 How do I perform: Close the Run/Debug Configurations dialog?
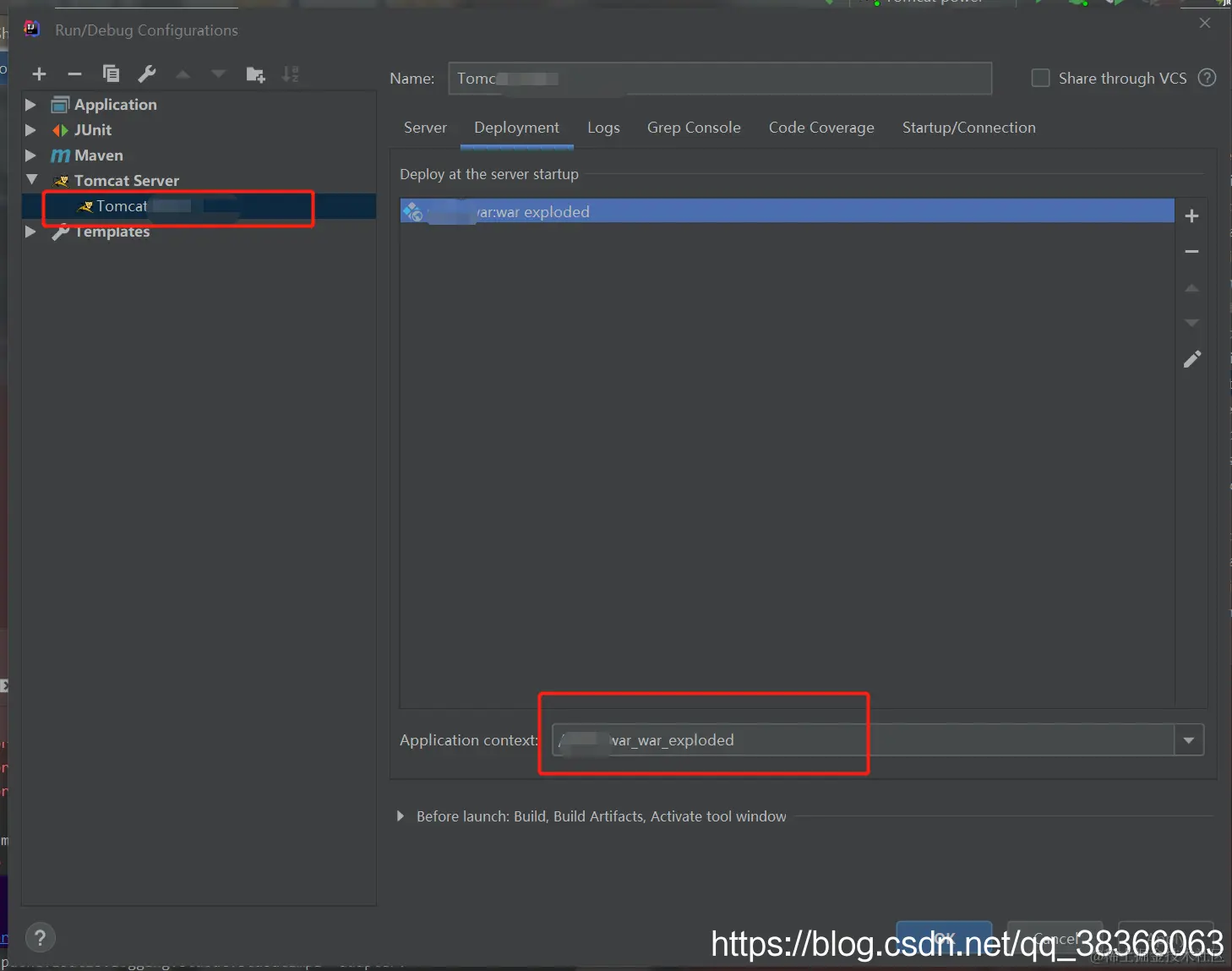1205,23
